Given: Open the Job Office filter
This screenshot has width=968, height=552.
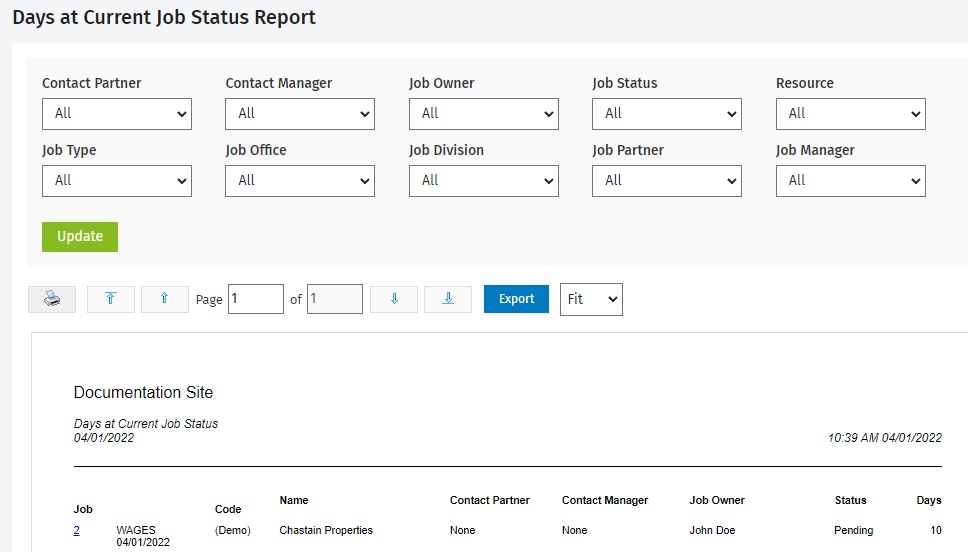Looking at the screenshot, I should tap(300, 181).
